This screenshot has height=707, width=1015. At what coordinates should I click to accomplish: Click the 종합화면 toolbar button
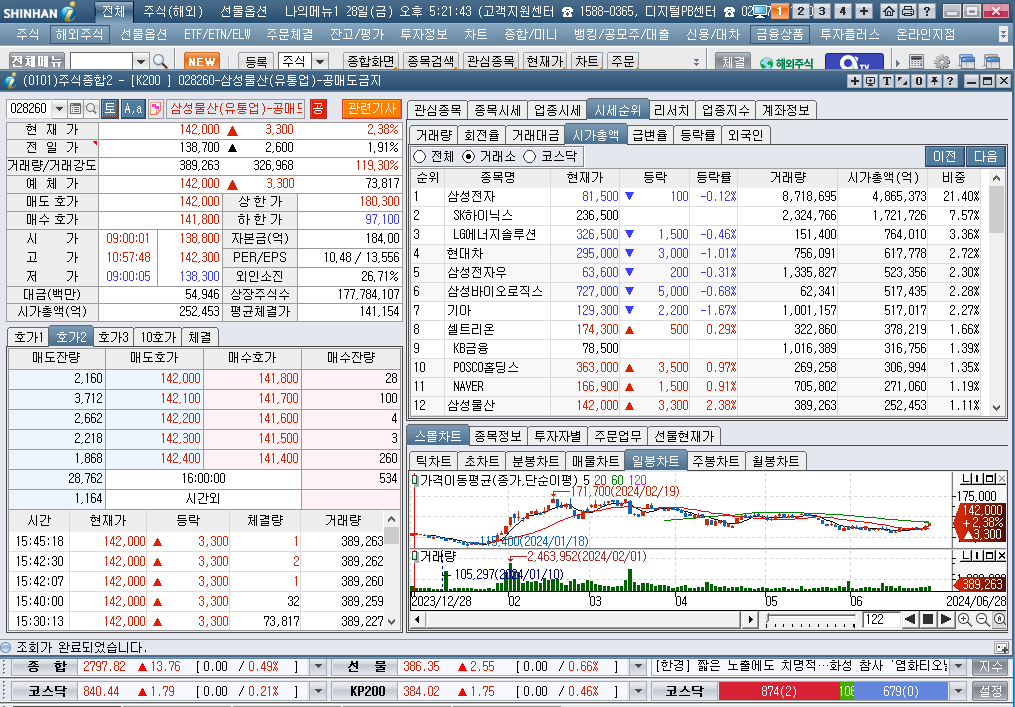coord(371,62)
